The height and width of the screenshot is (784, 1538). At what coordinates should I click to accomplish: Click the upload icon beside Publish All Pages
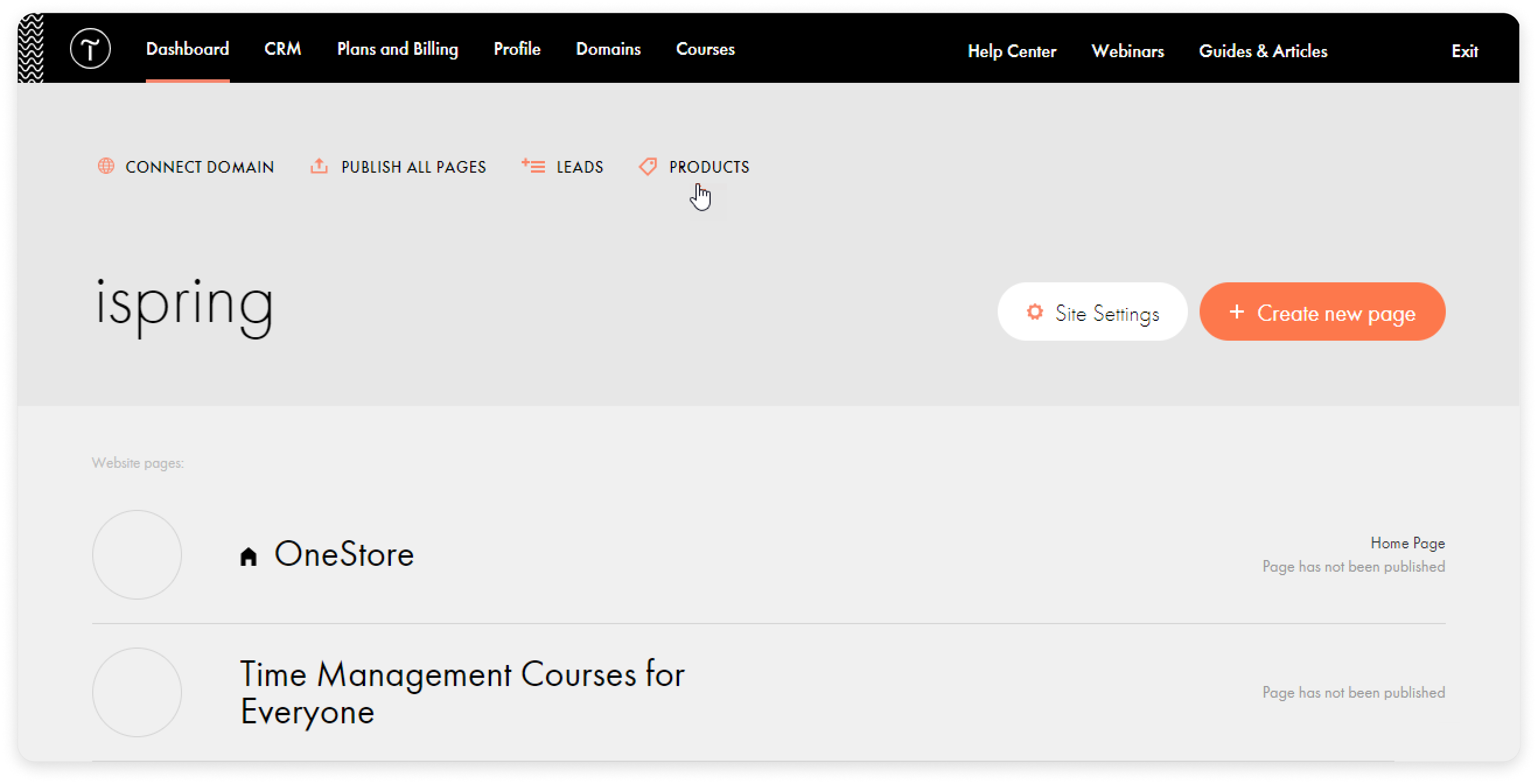(x=319, y=166)
